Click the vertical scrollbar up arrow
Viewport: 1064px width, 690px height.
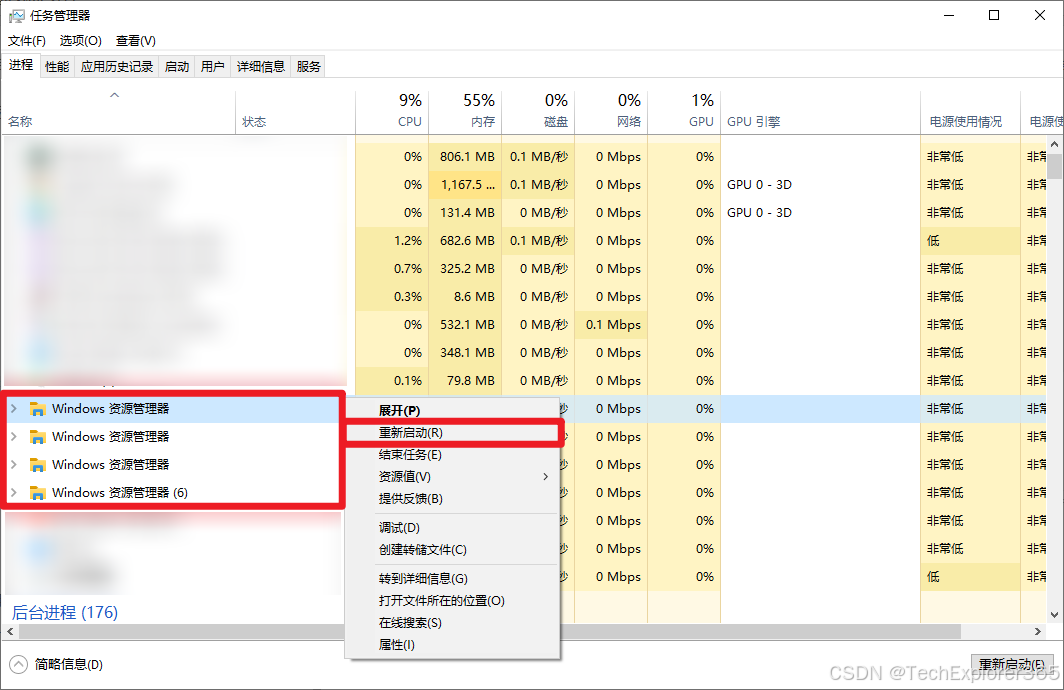point(1054,144)
